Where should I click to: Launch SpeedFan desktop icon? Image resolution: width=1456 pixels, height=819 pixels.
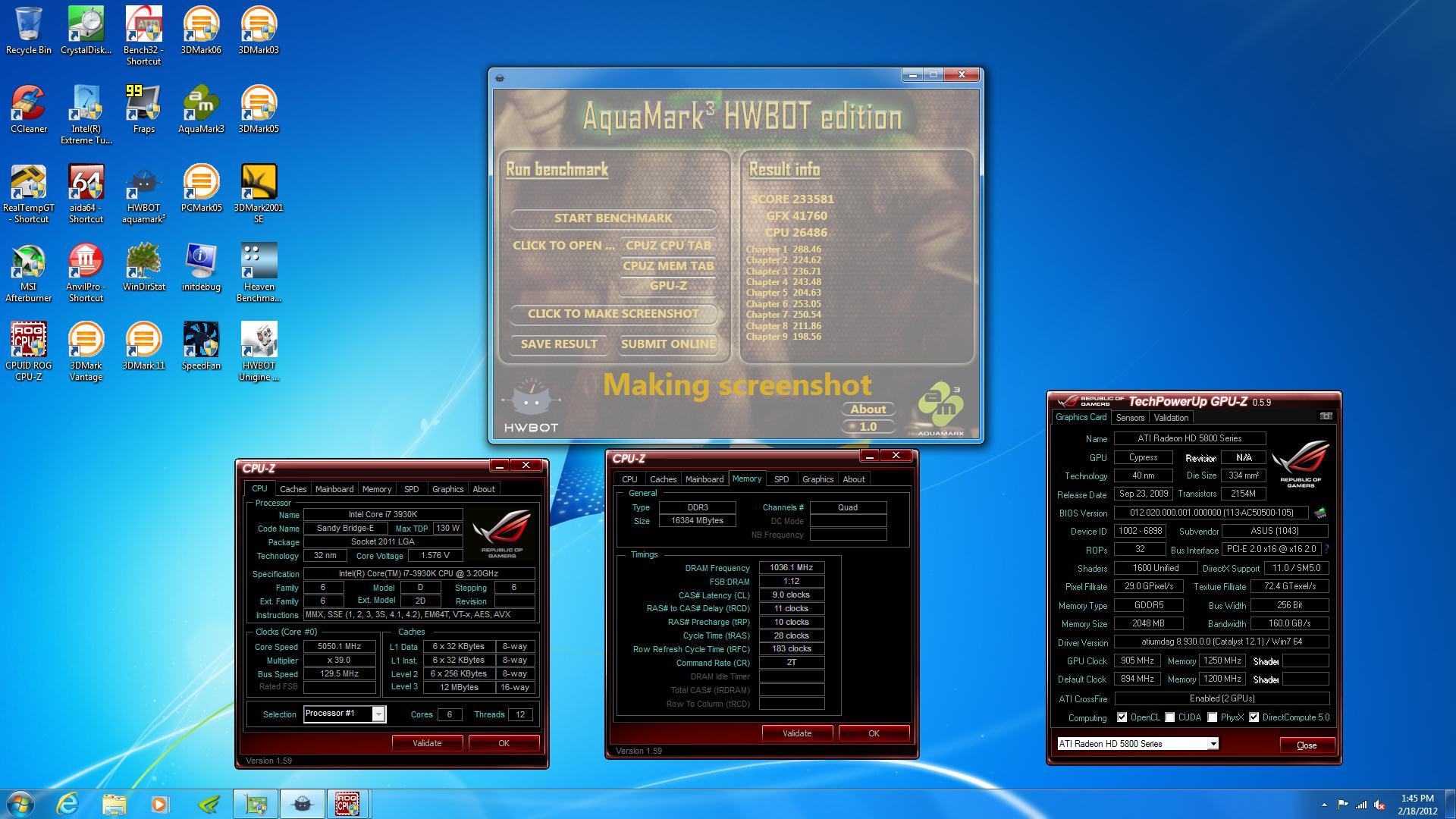point(201,346)
